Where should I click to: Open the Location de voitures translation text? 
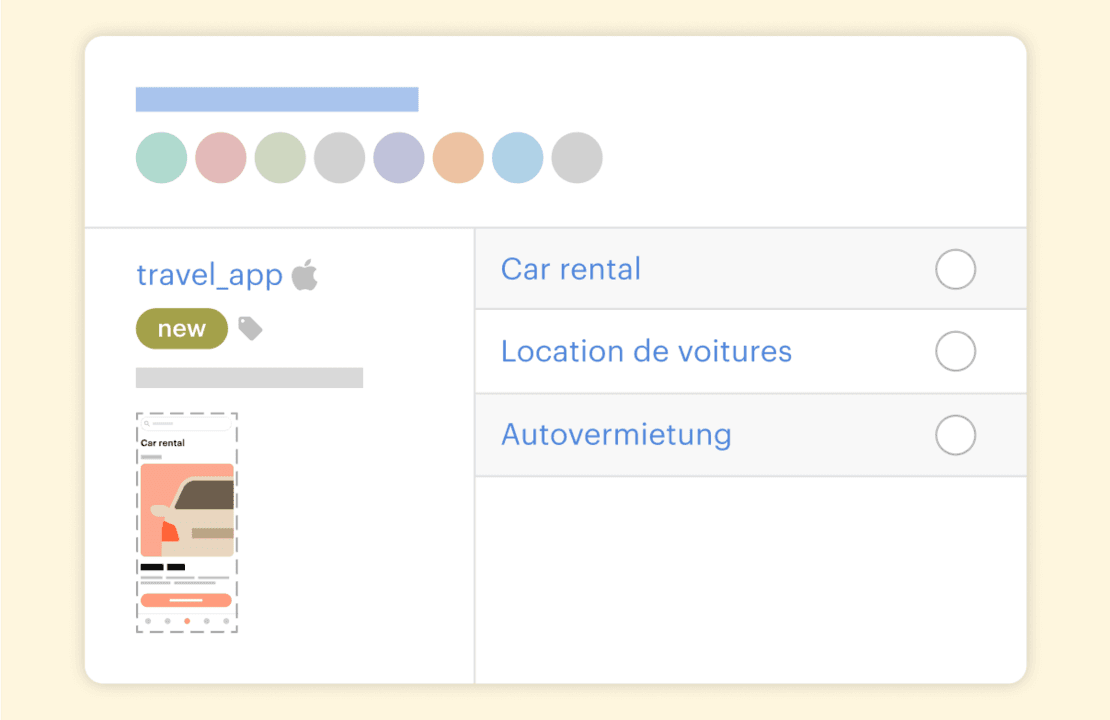click(x=646, y=352)
